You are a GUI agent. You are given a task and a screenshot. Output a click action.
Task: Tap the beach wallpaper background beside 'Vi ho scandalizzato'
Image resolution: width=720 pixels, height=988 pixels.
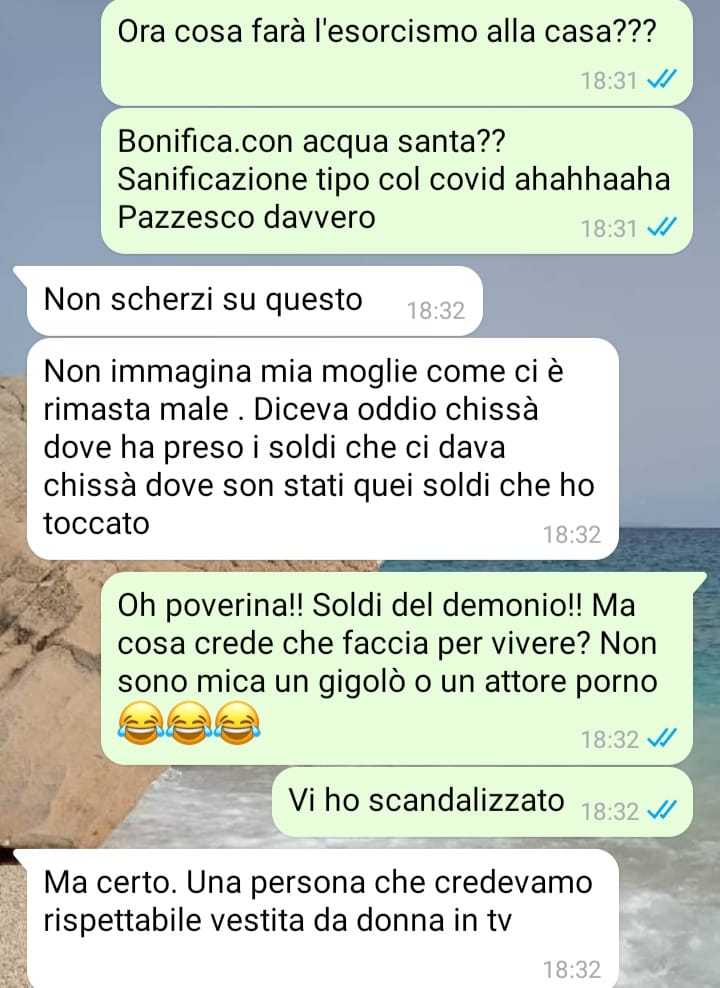point(135,803)
